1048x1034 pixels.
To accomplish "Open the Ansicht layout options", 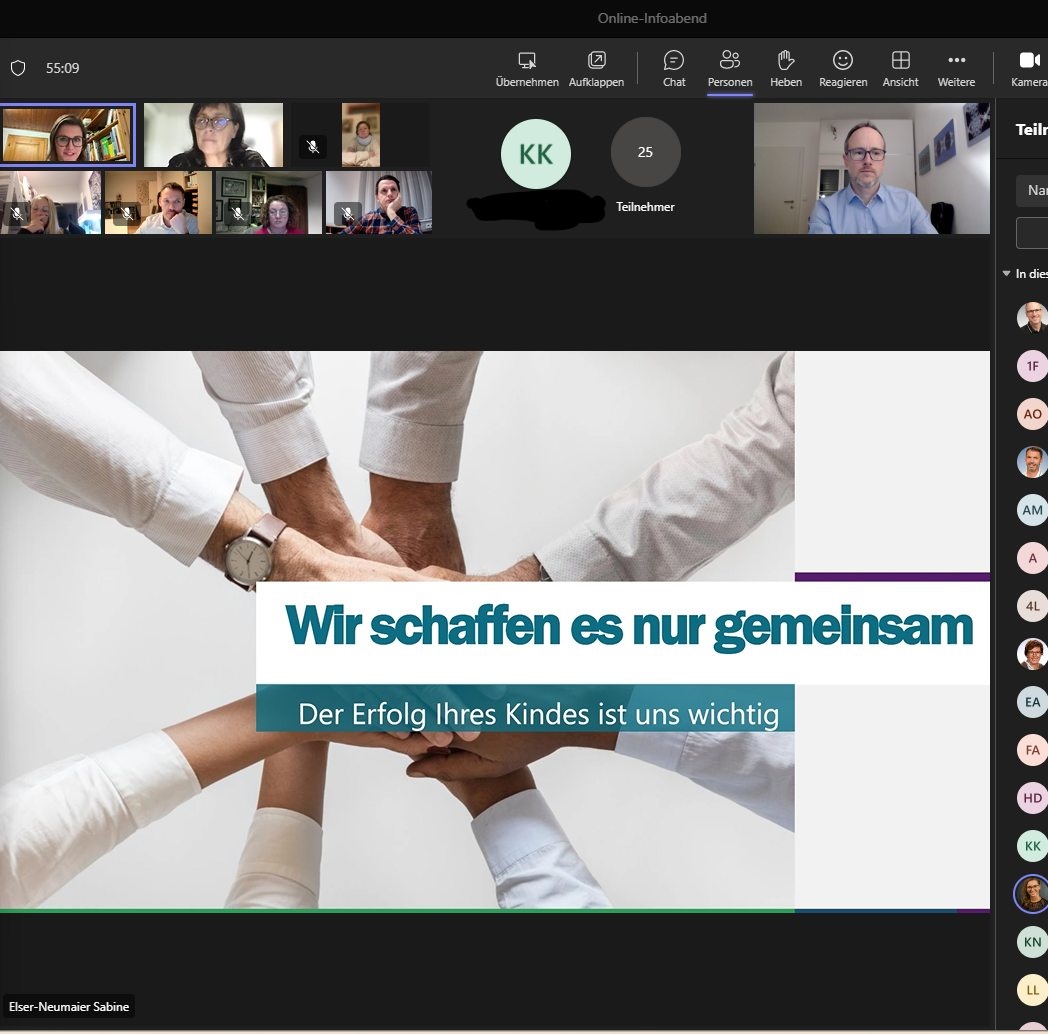I will coord(900,61).
